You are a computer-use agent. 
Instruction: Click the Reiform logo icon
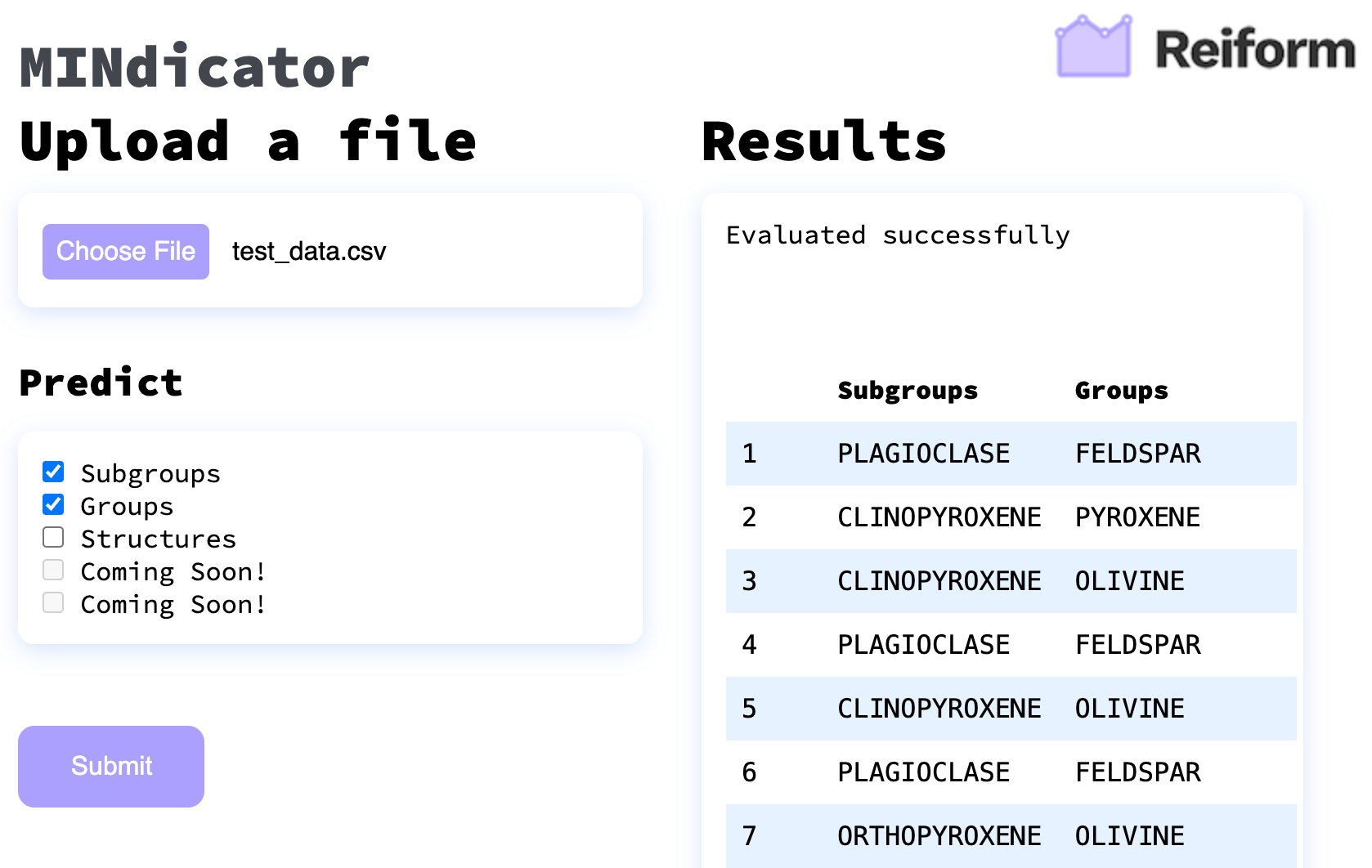pyautogui.click(x=1094, y=47)
